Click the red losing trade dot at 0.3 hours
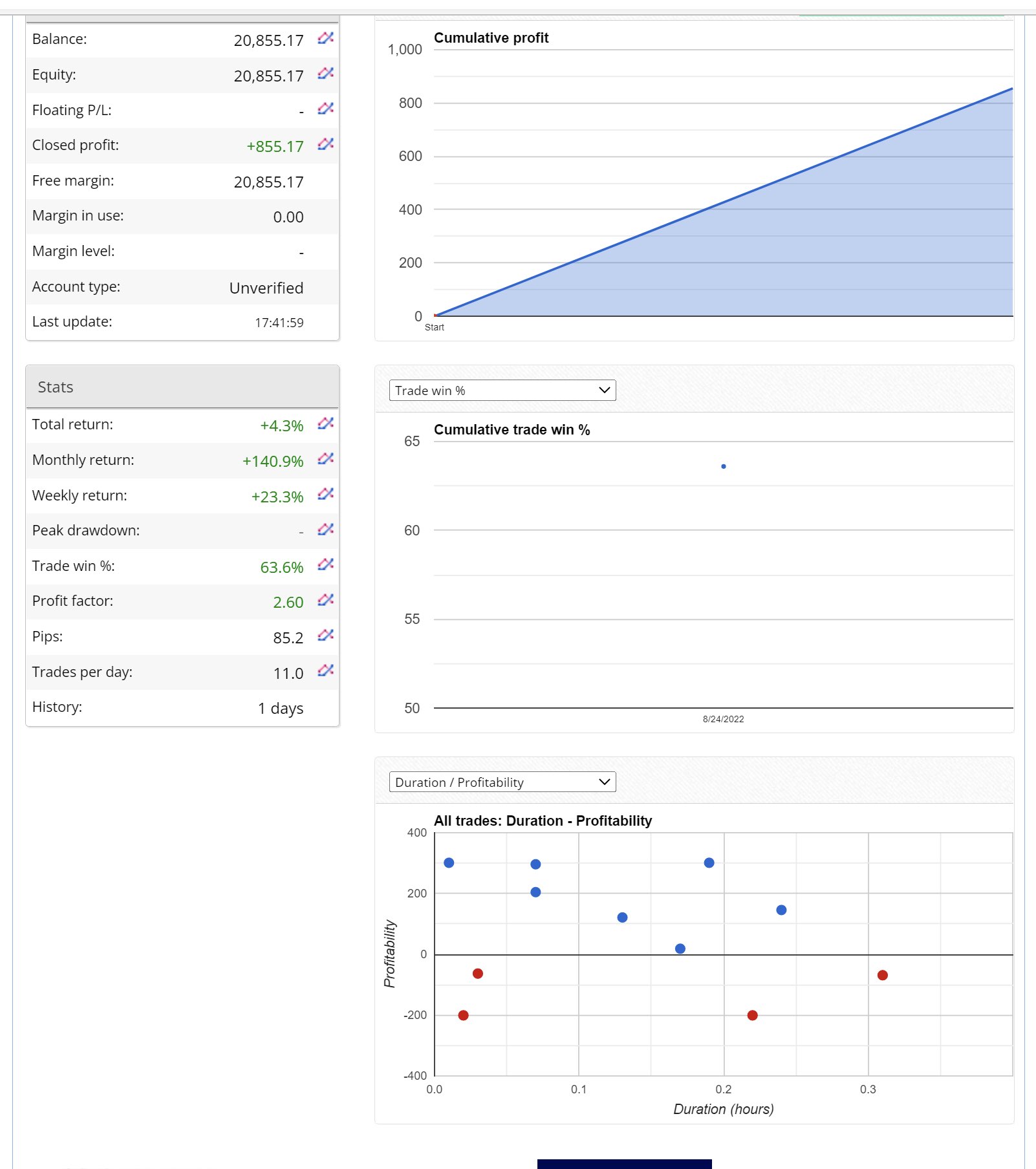 [x=883, y=975]
